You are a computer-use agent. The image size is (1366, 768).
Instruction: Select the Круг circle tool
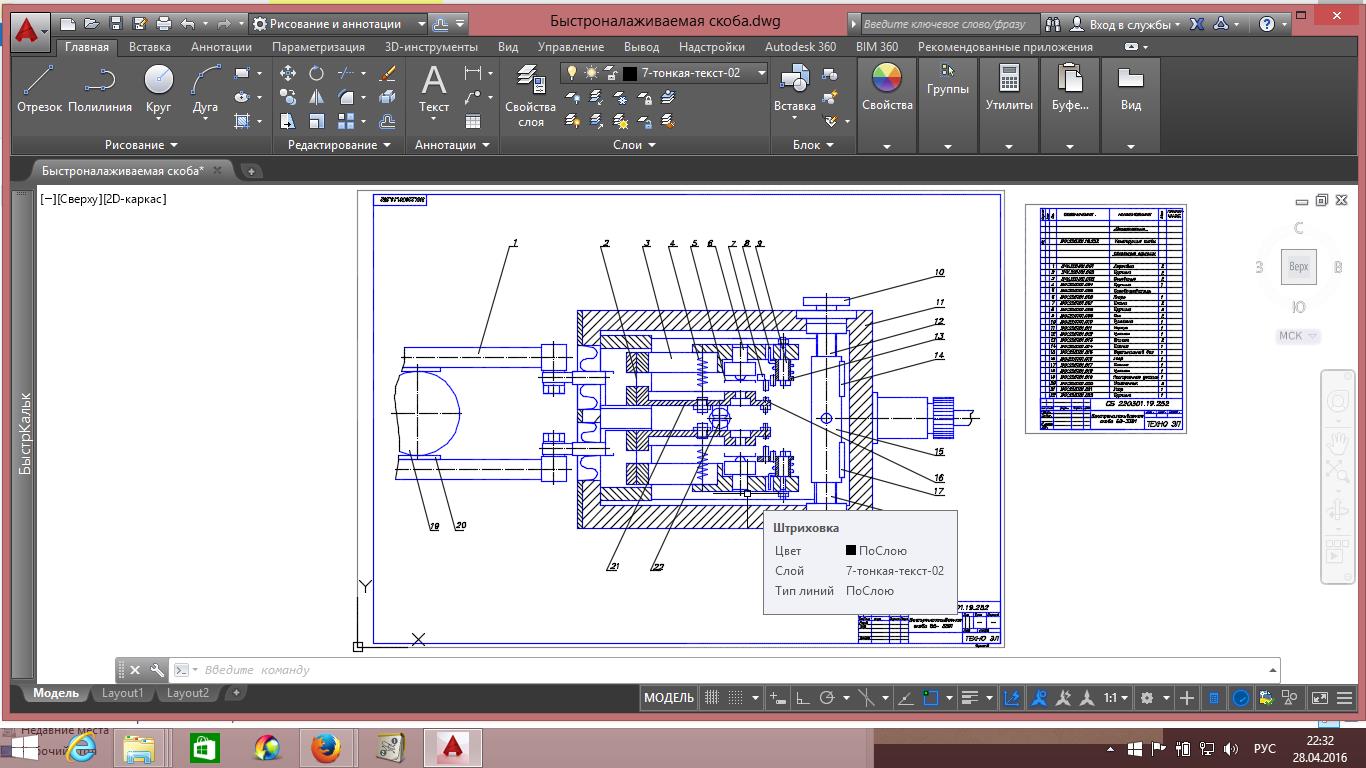[158, 88]
